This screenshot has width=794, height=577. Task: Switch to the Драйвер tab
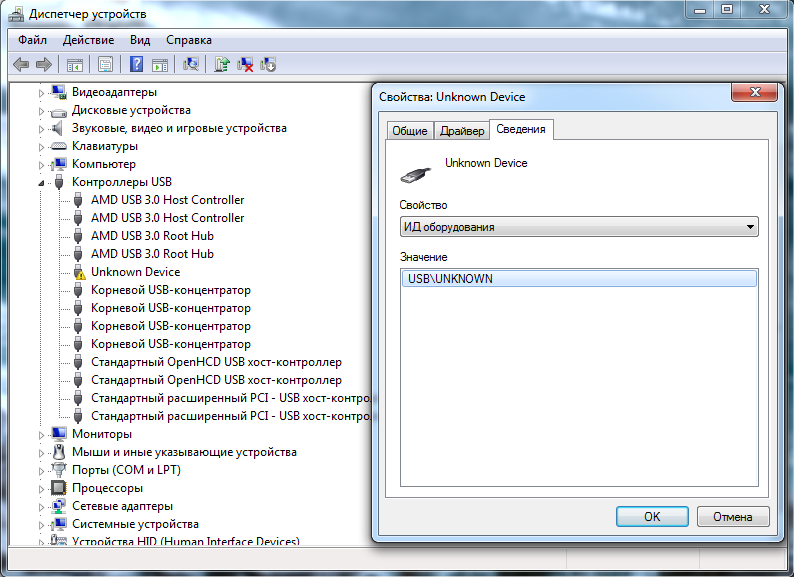462,131
